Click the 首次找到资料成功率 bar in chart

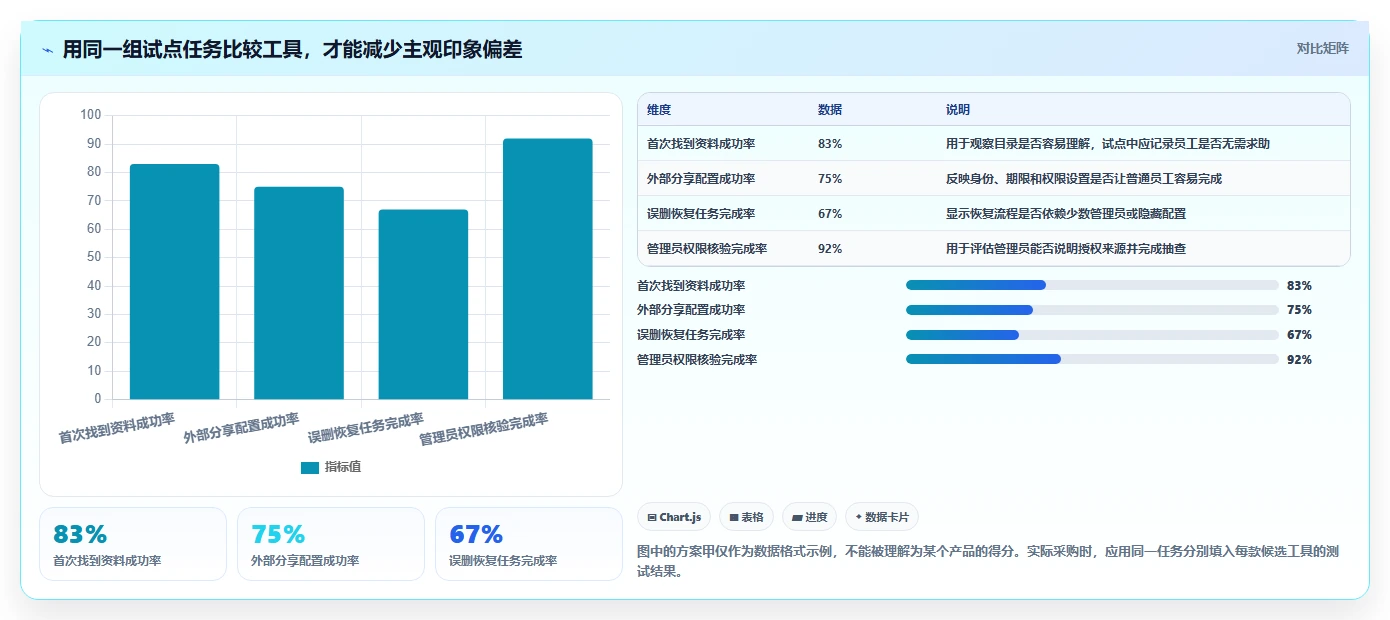(174, 281)
